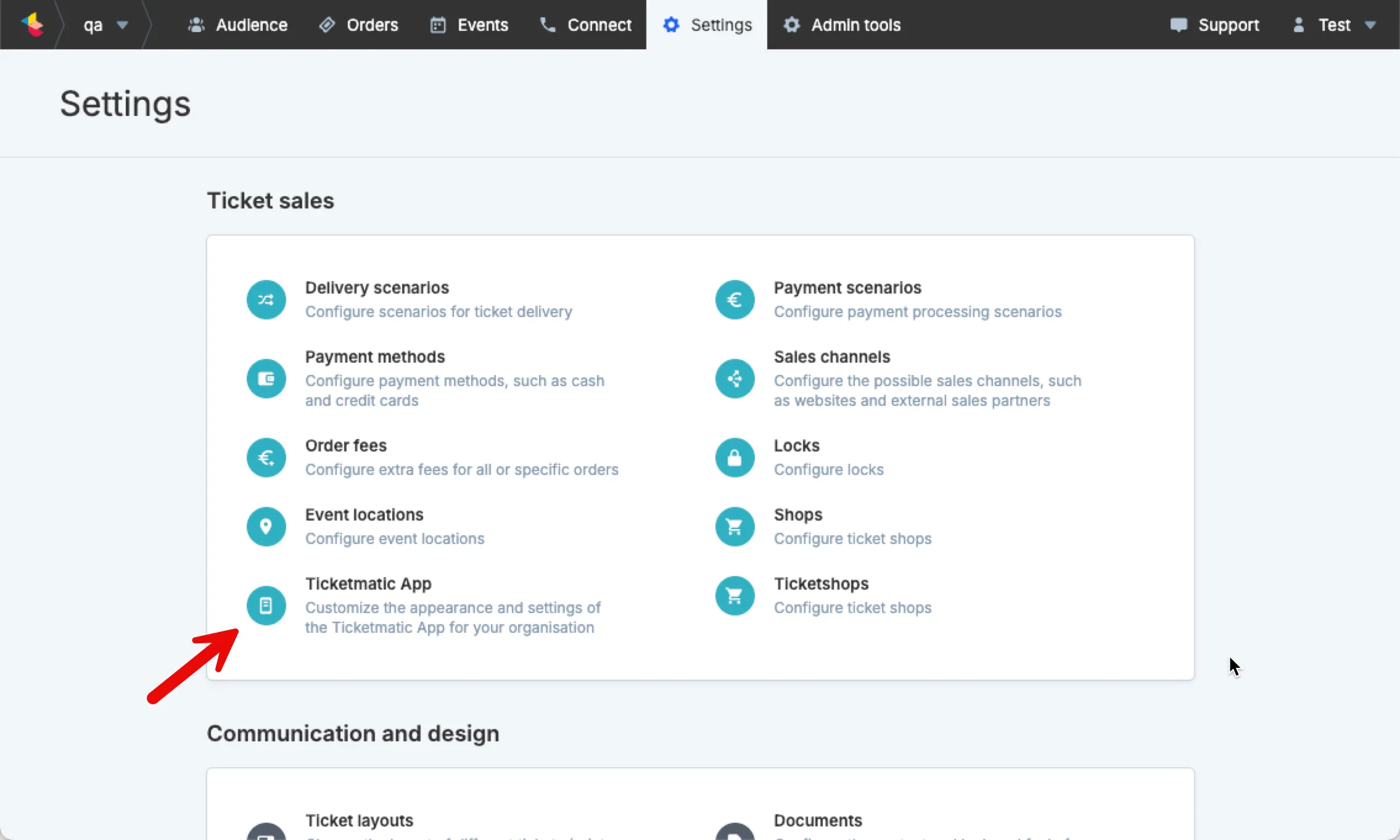Open the Sales channels link
Screen dimensions: 1400x840
832,357
